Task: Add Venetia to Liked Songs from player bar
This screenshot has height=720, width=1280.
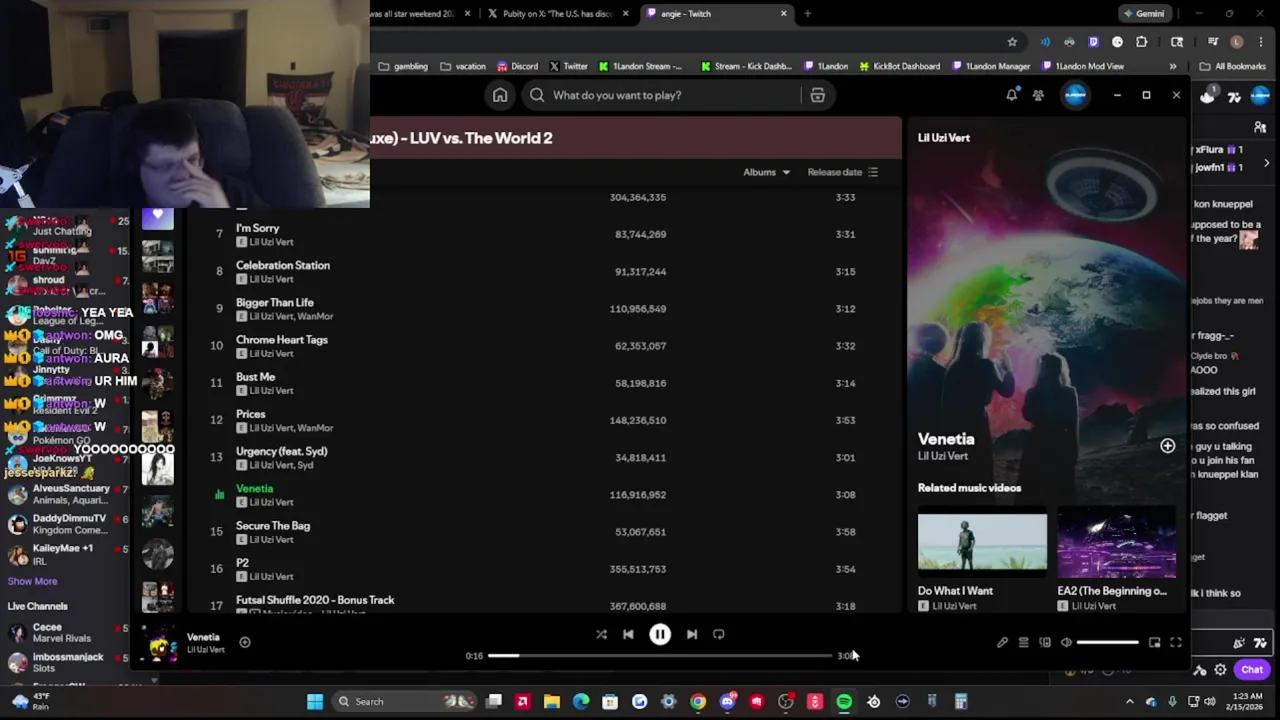Action: pos(245,642)
